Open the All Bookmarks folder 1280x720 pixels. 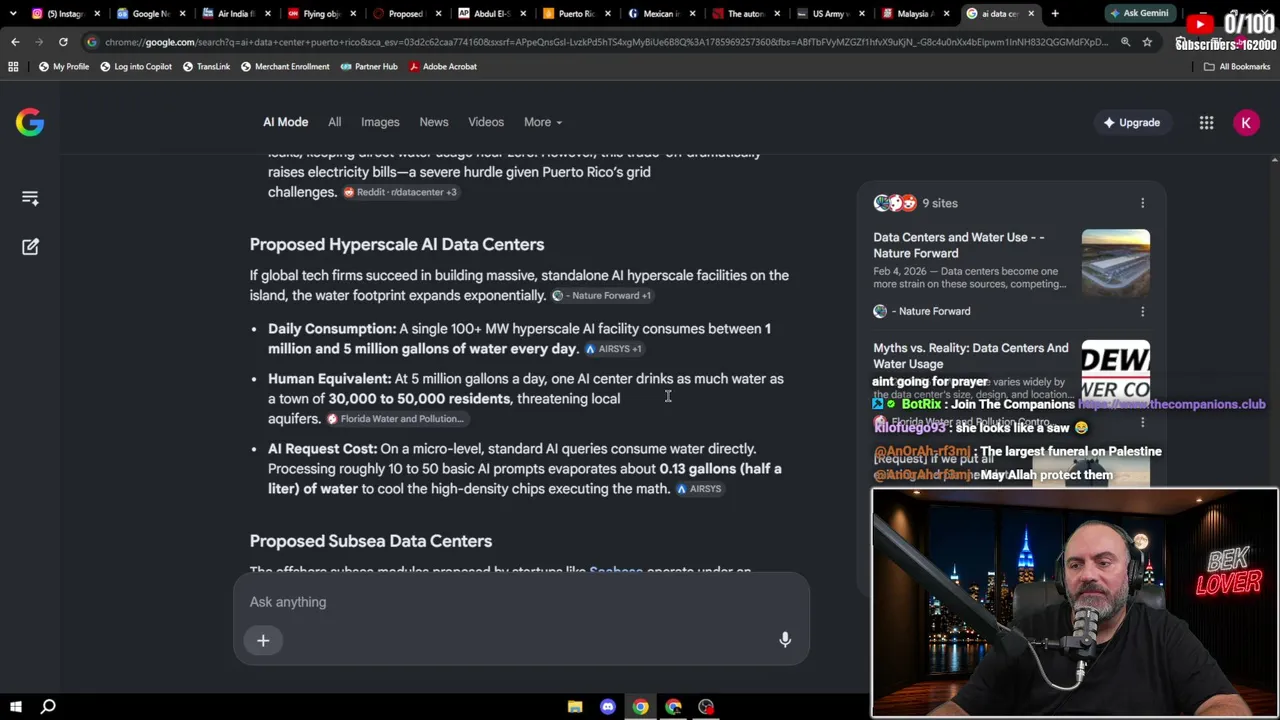[1237, 66]
